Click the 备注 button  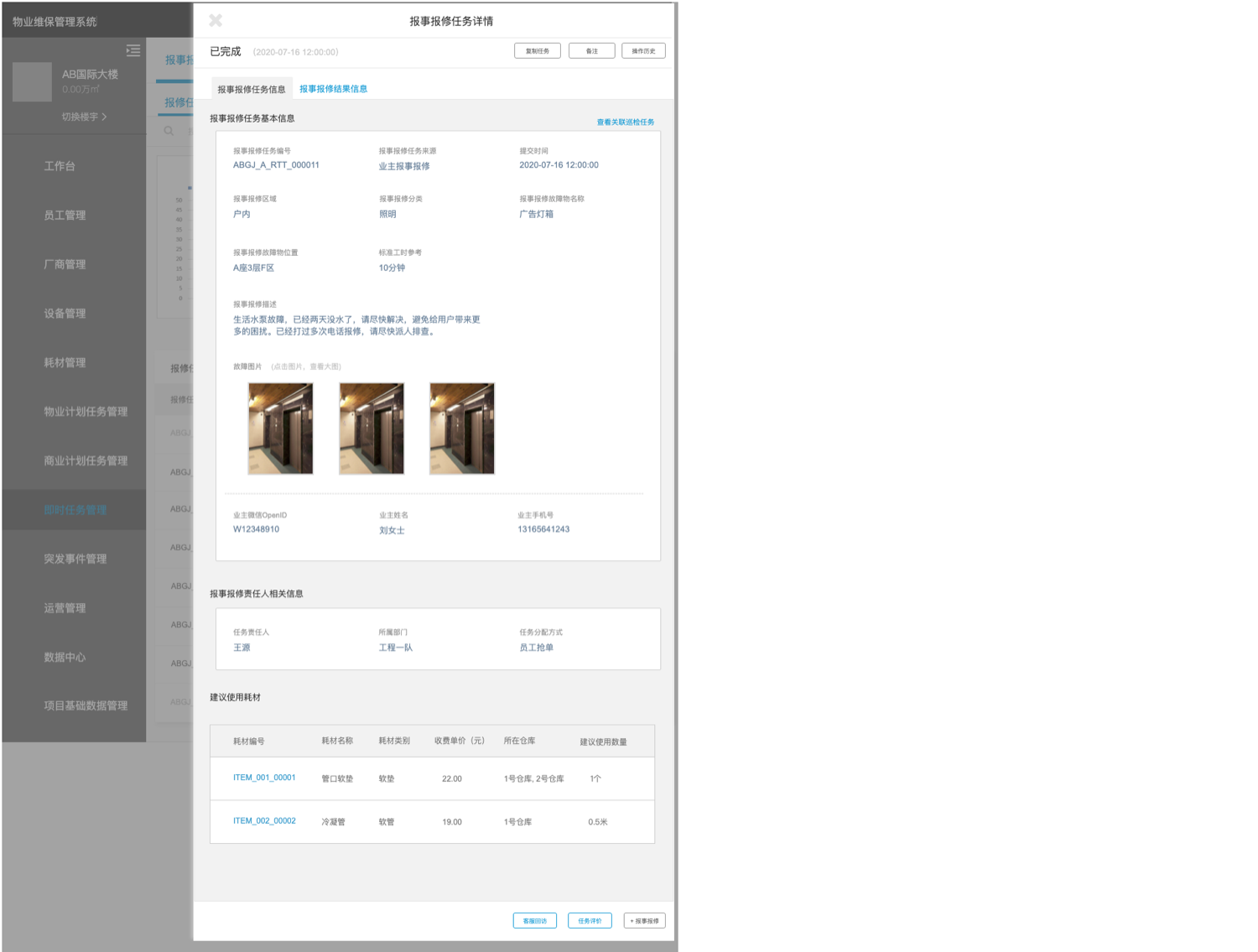click(592, 51)
